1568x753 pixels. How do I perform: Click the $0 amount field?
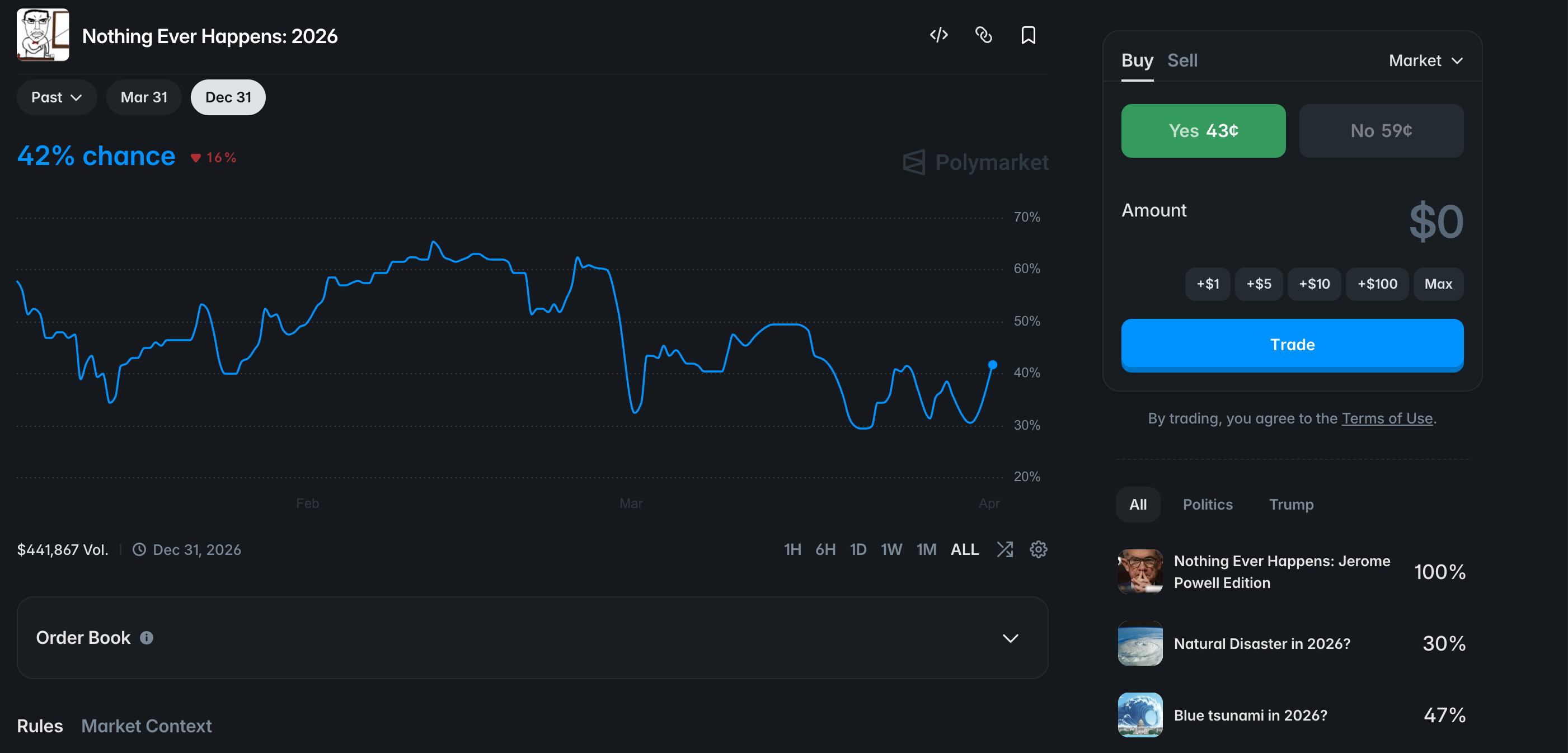tap(1435, 222)
